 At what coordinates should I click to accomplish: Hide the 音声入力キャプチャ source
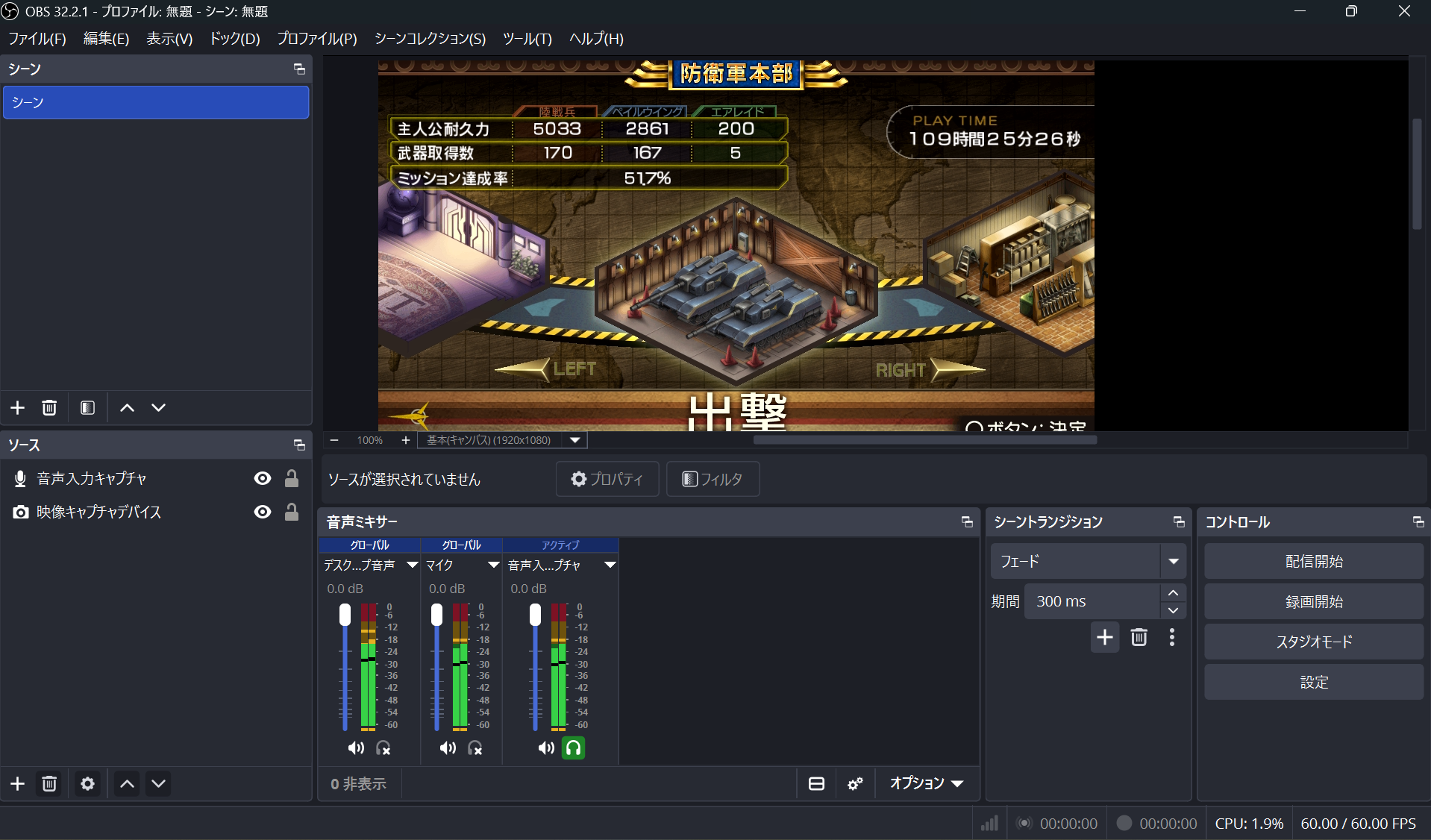point(263,478)
